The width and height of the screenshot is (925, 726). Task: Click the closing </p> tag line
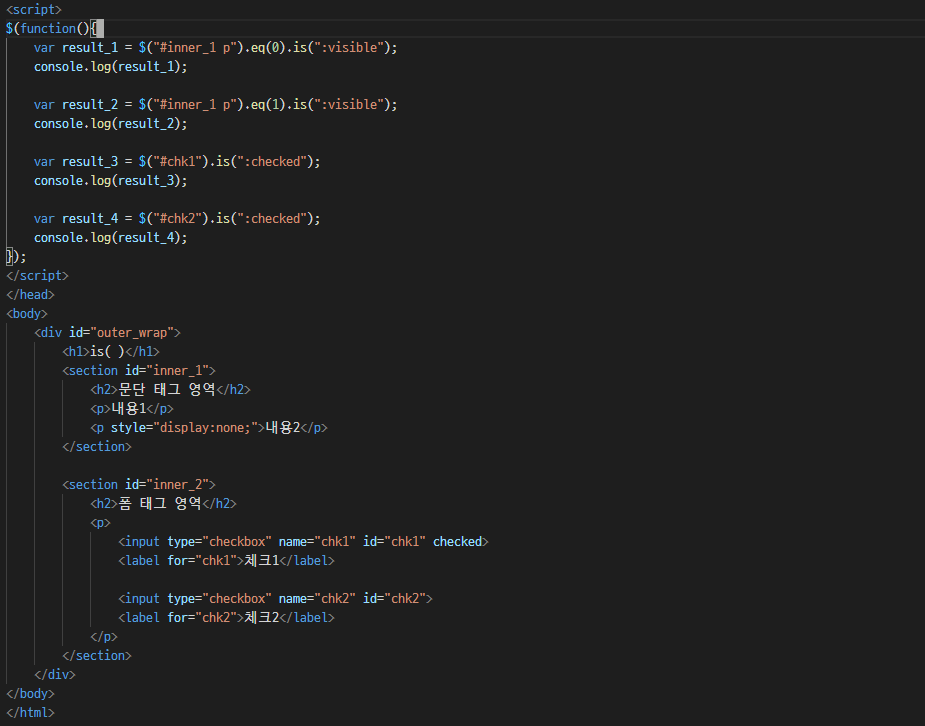pyautogui.click(x=104, y=636)
